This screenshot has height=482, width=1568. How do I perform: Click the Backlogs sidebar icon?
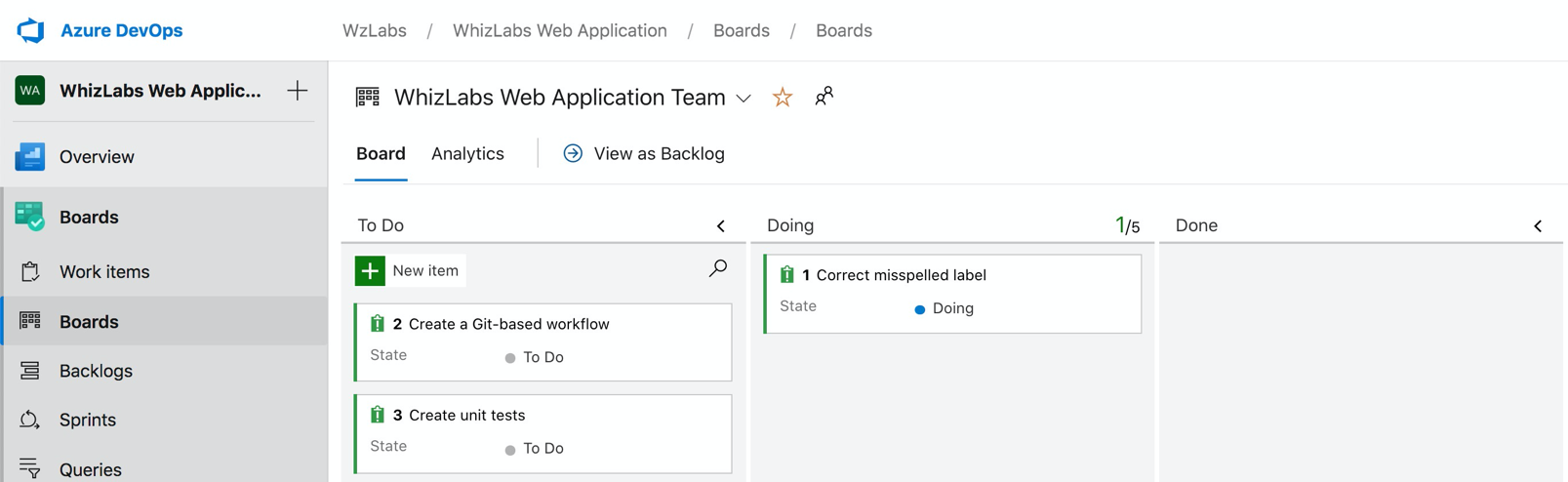(x=30, y=371)
